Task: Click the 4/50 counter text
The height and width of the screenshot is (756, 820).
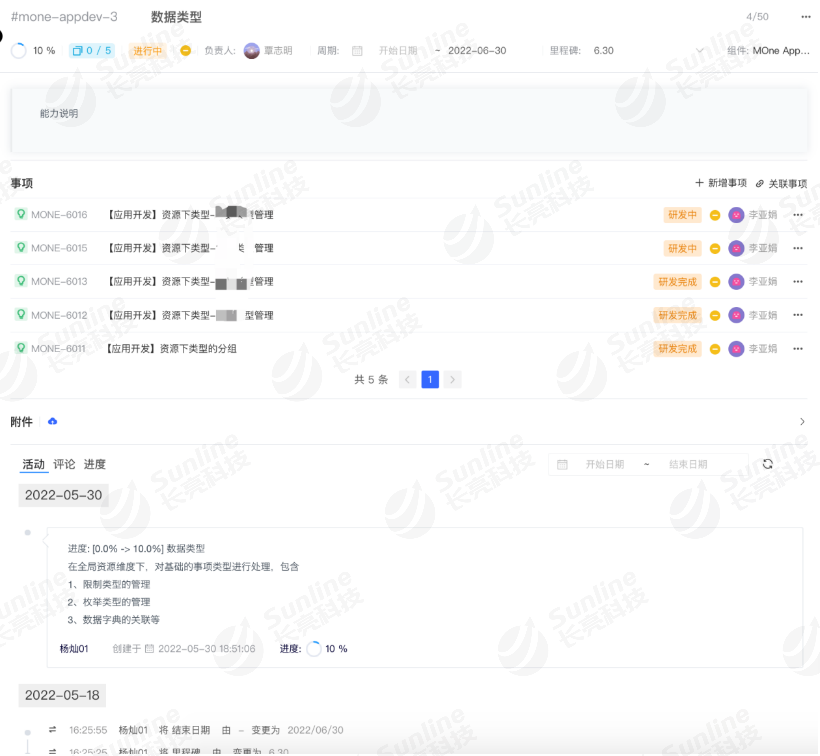Action: (x=757, y=17)
